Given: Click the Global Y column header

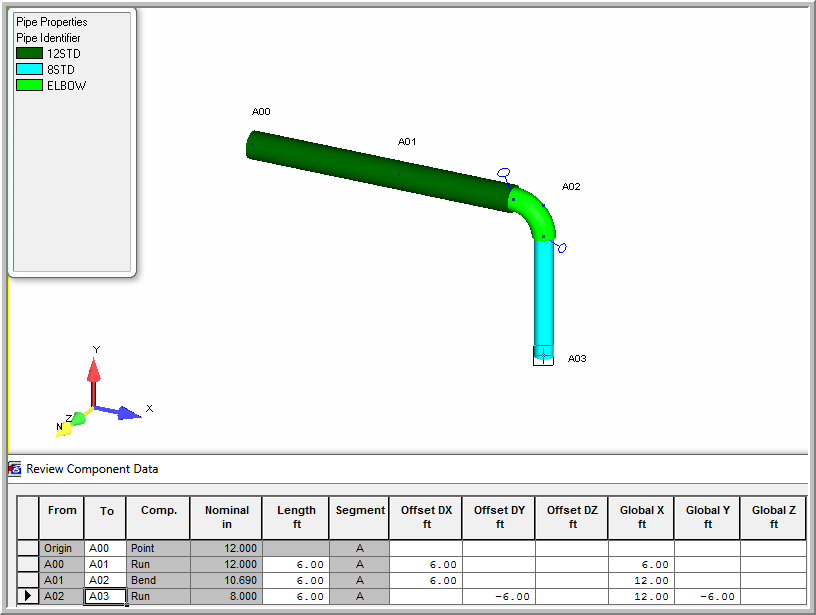Looking at the screenshot, I should pos(707,518).
